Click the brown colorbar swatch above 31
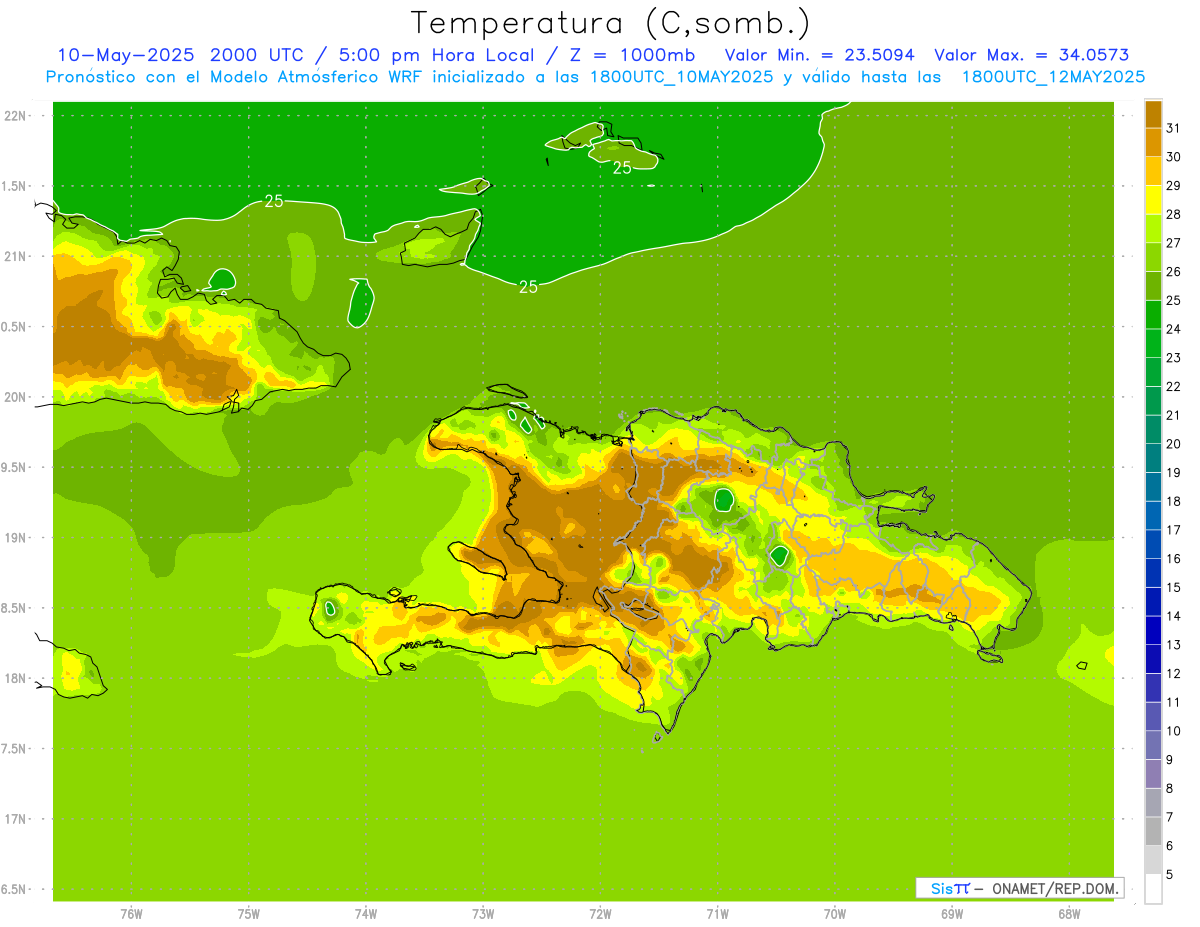Viewport: 1200px width, 927px height. (x=1153, y=114)
